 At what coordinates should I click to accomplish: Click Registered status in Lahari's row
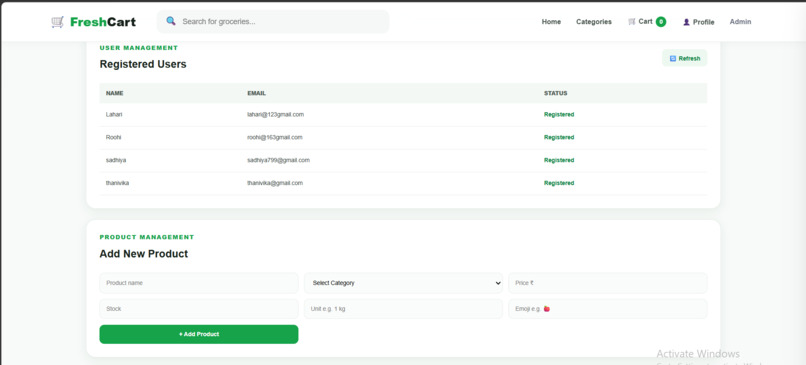(x=559, y=115)
